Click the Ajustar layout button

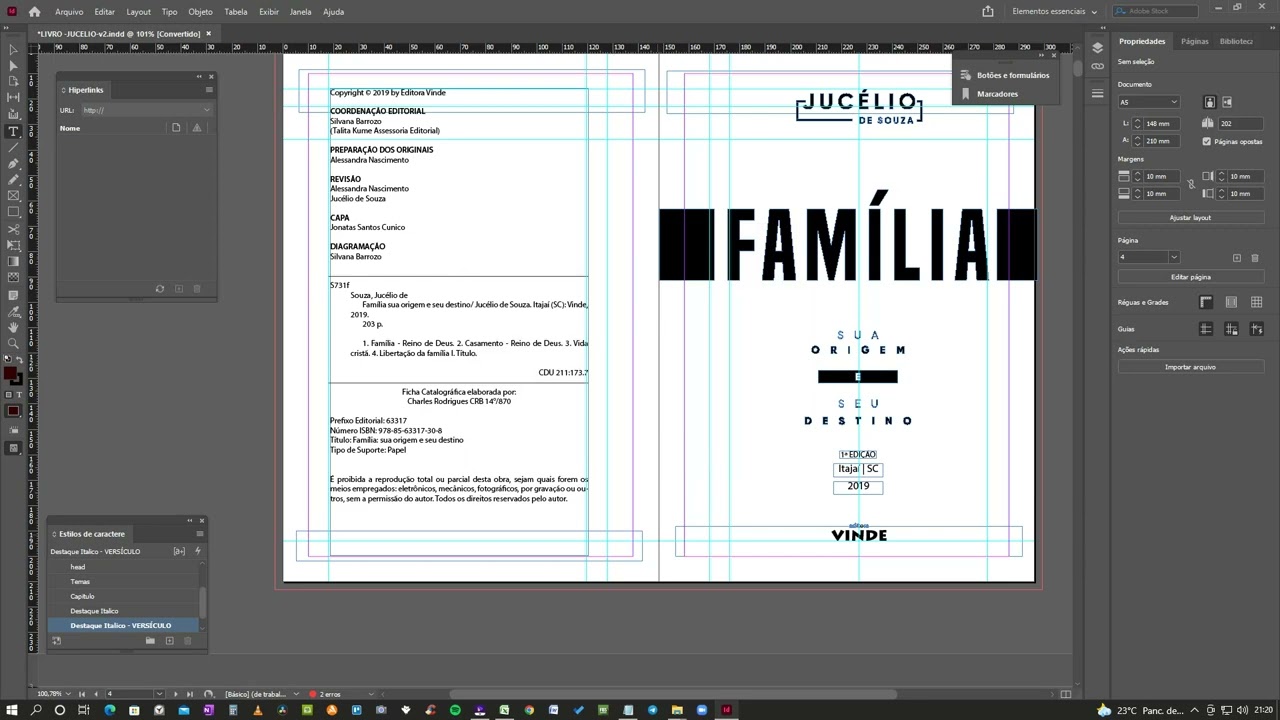[x=1190, y=217]
